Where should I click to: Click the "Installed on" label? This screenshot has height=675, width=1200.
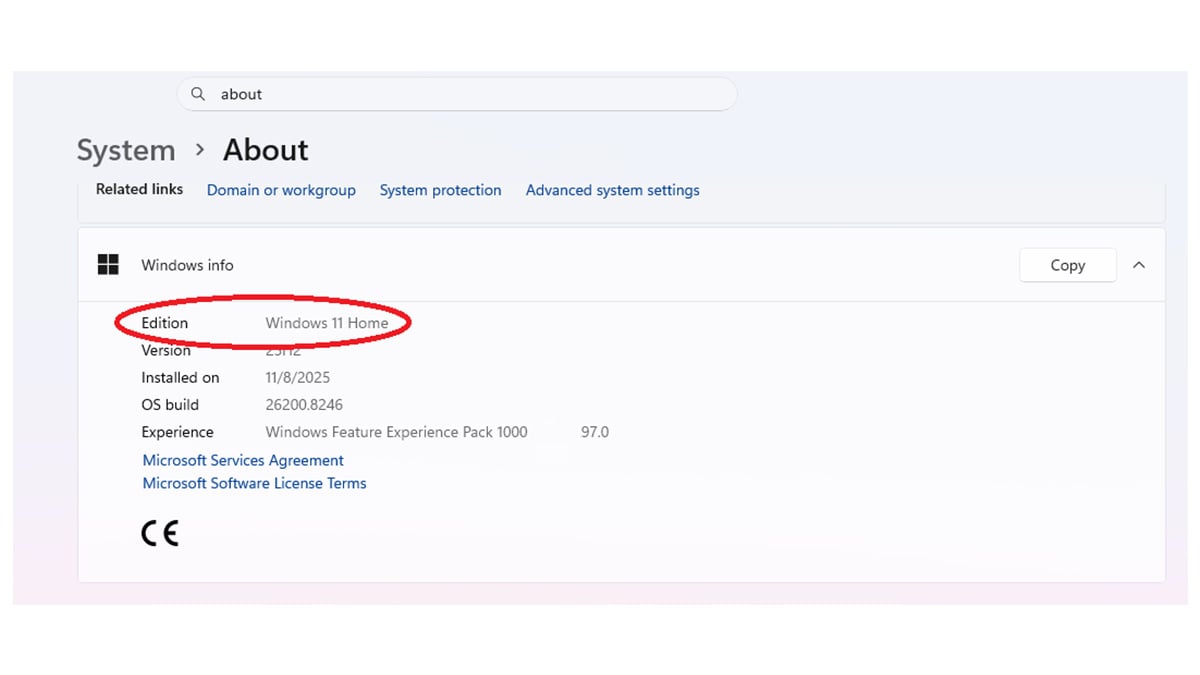[x=180, y=378]
